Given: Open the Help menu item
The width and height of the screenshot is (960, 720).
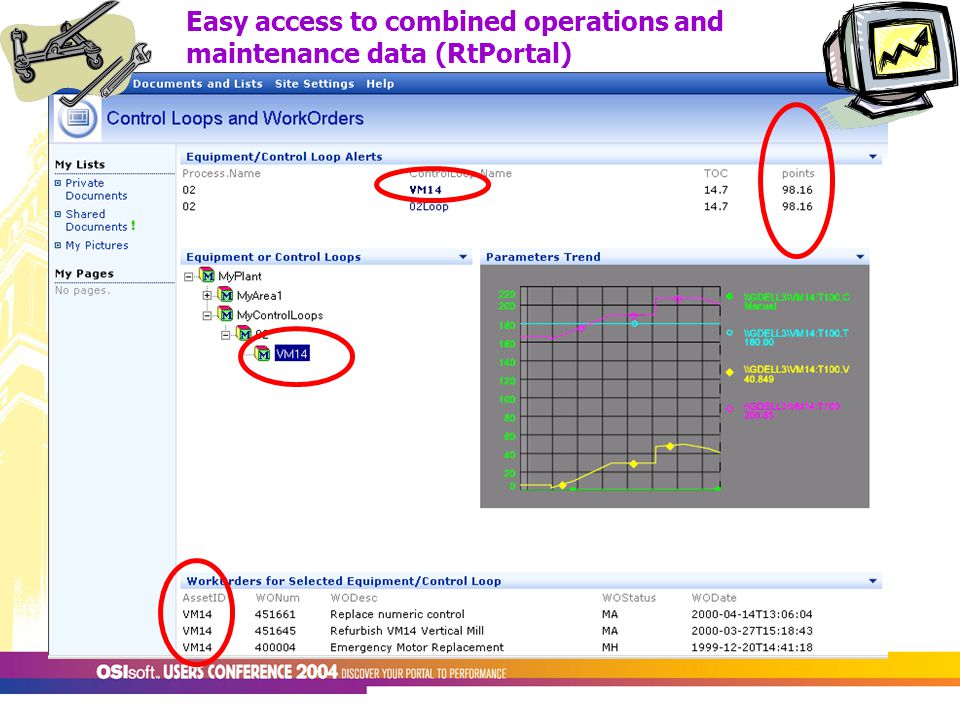Looking at the screenshot, I should pos(380,84).
